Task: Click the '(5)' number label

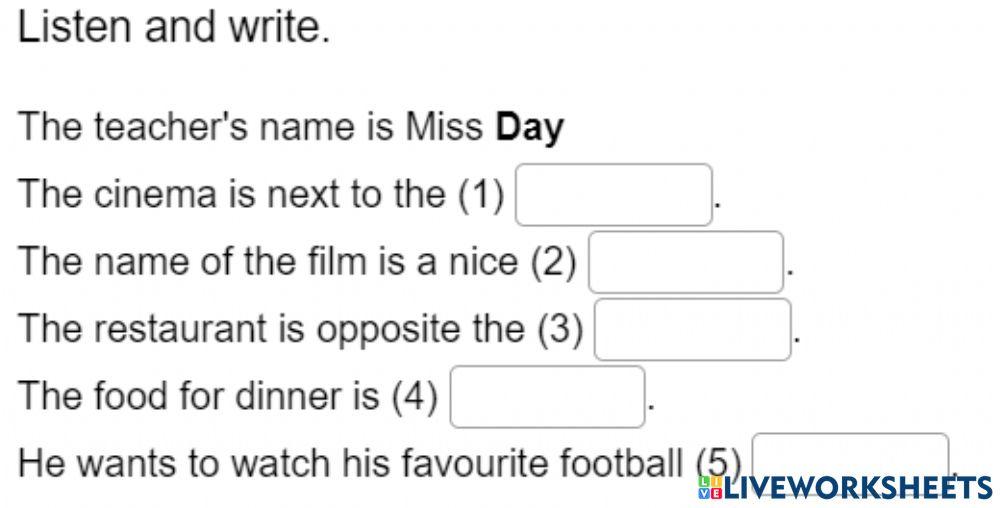Action: (x=718, y=462)
